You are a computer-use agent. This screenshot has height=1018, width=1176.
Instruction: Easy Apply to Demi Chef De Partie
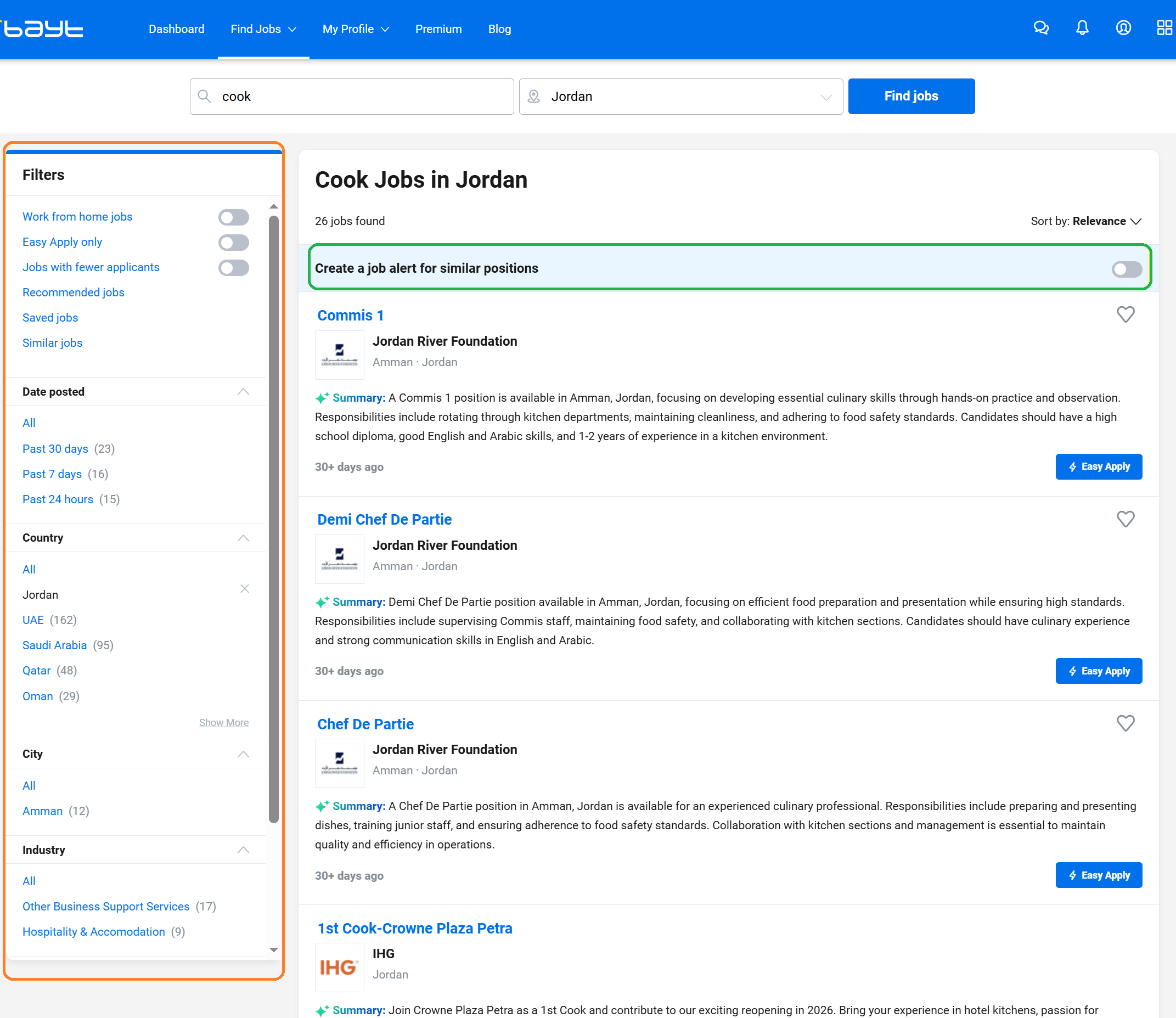coord(1098,671)
